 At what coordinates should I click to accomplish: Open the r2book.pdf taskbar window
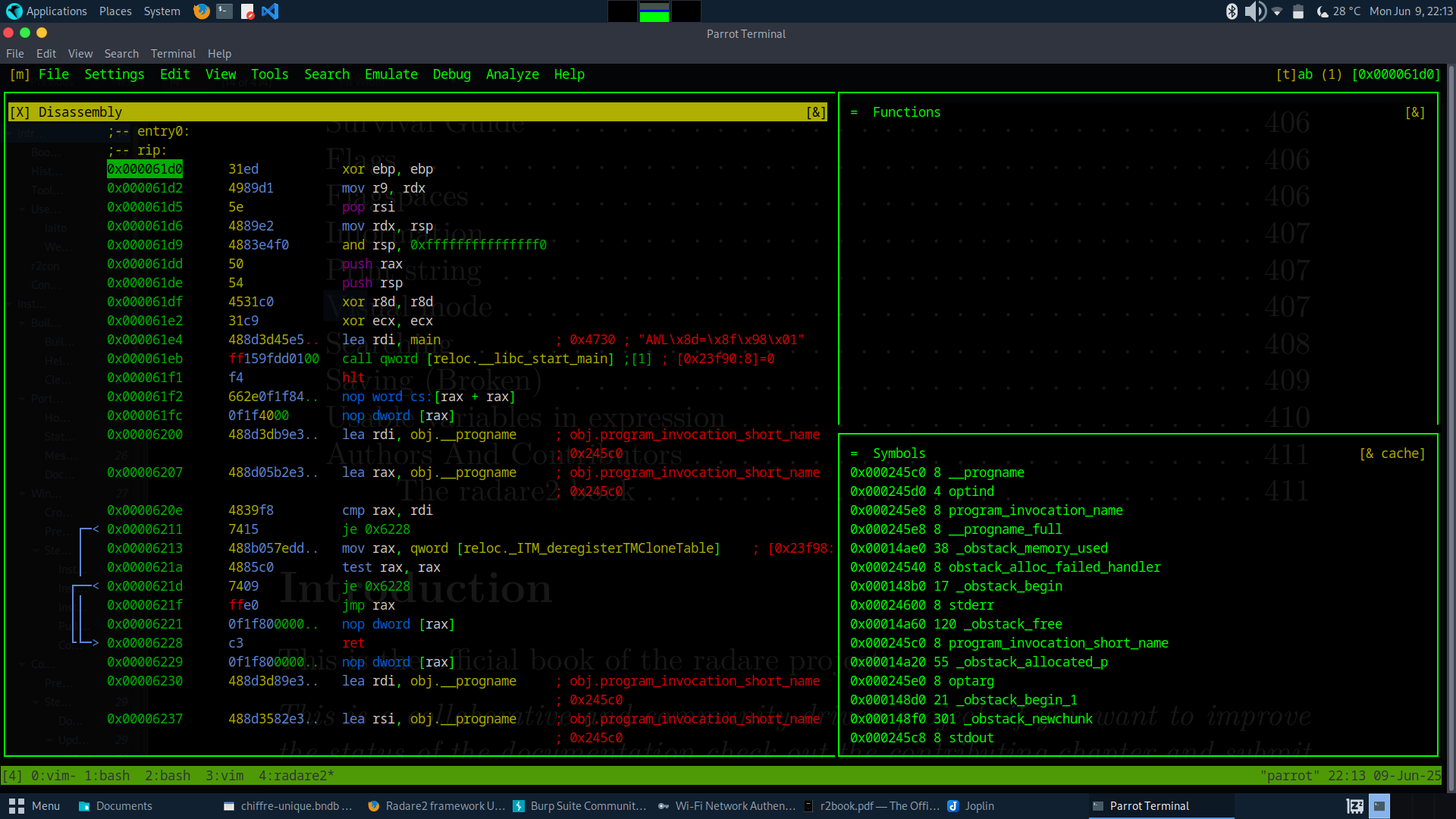pos(872,806)
